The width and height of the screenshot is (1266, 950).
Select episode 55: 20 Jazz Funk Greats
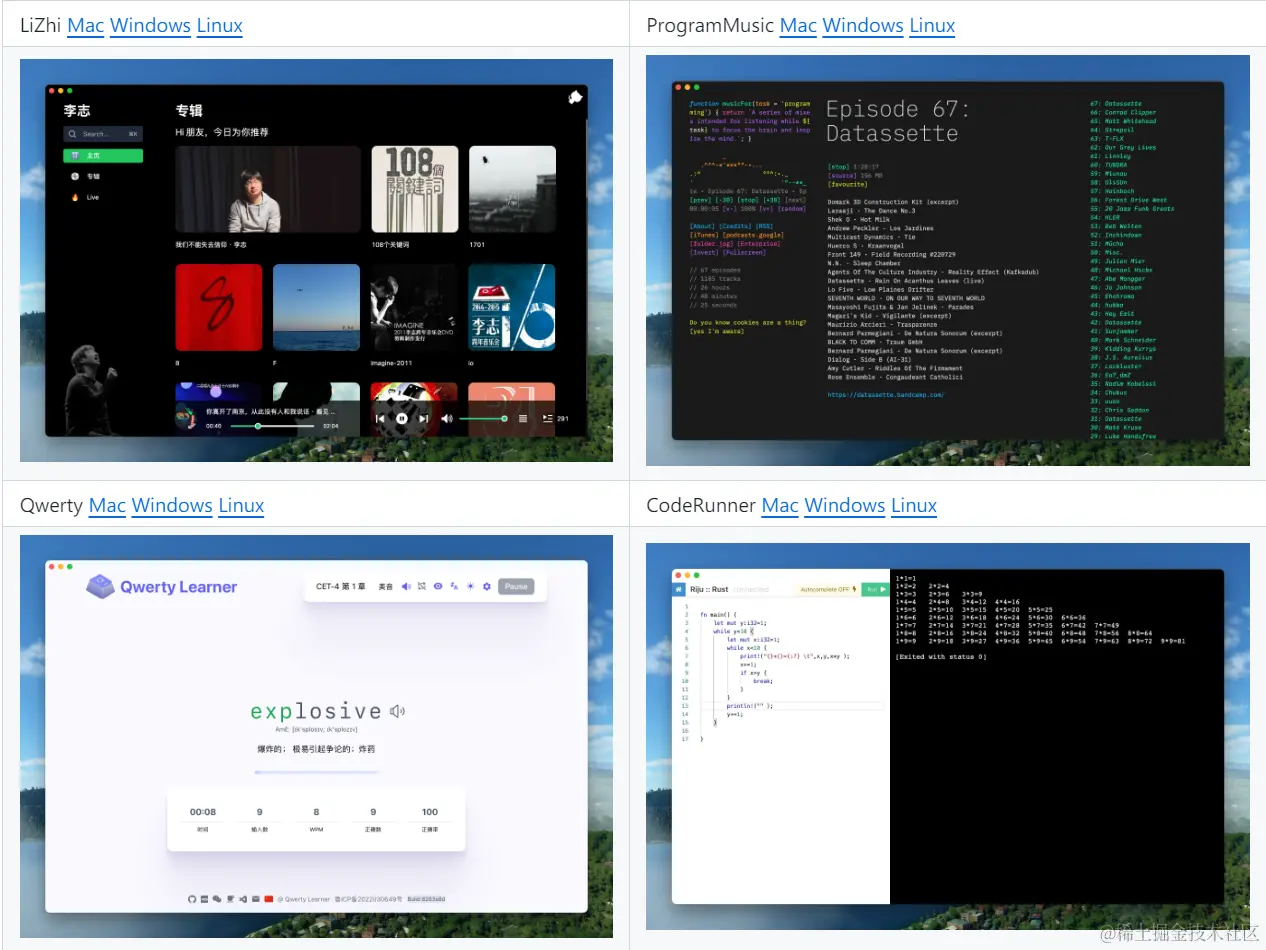(x=1132, y=209)
